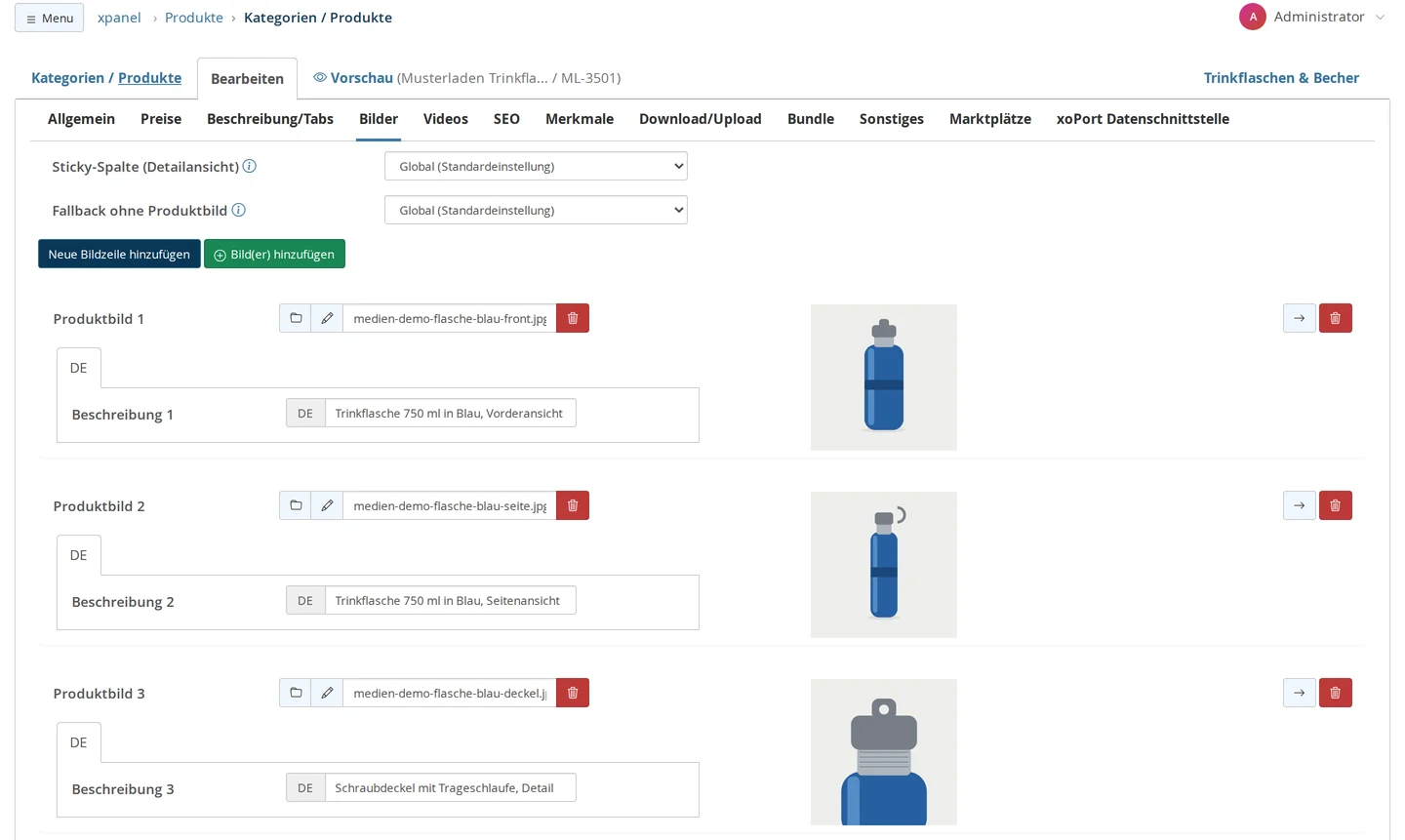This screenshot has width=1405, height=840.
Task: Open Vorschau preview link
Action: (x=353, y=78)
